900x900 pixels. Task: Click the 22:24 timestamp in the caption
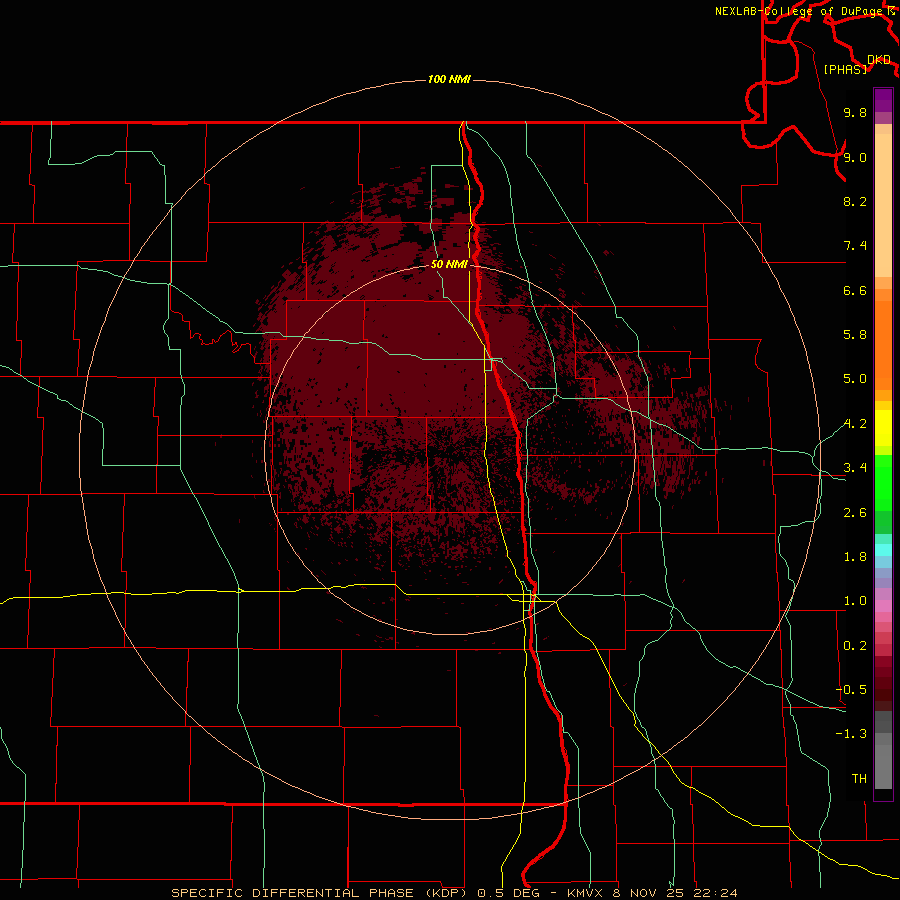point(715,893)
